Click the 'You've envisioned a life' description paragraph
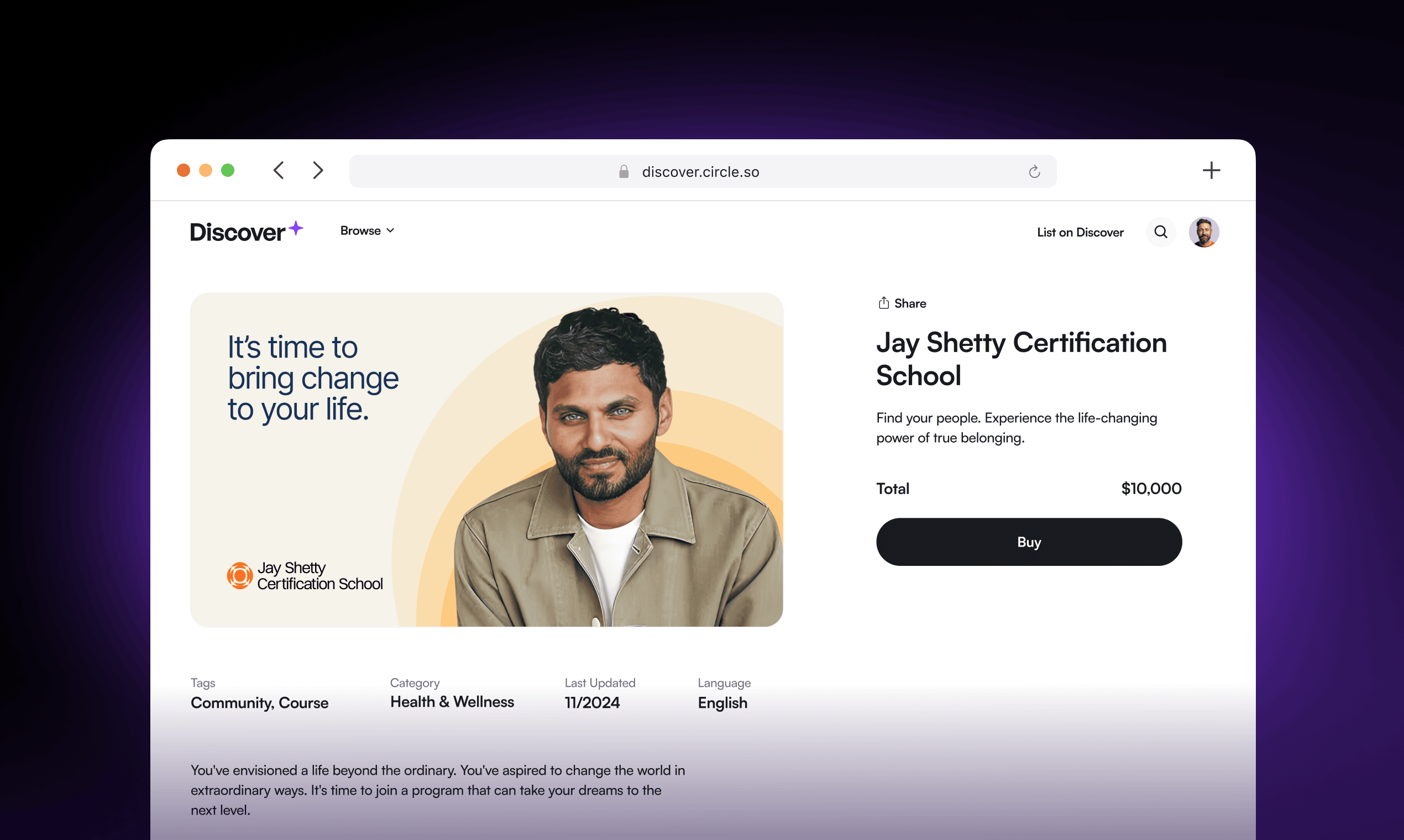Screen dimensions: 1404x840 pyautogui.click(x=438, y=790)
